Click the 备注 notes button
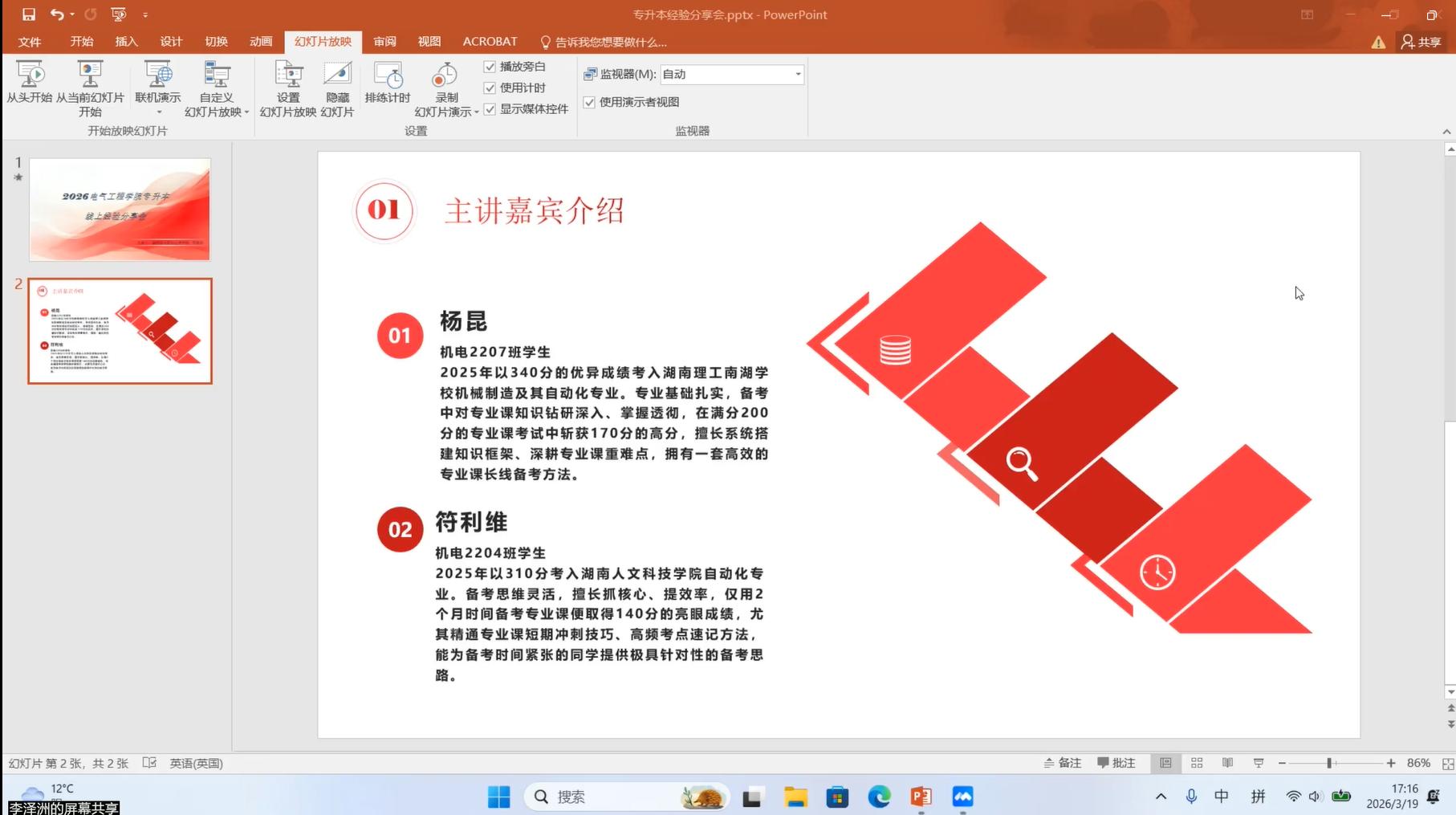1456x815 pixels. tap(1062, 763)
